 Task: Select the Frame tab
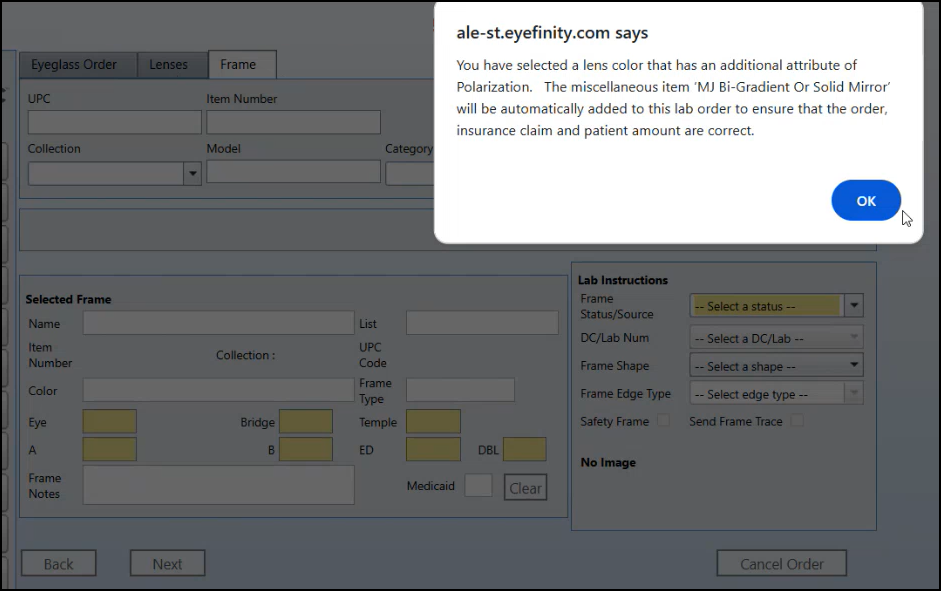tap(238, 65)
